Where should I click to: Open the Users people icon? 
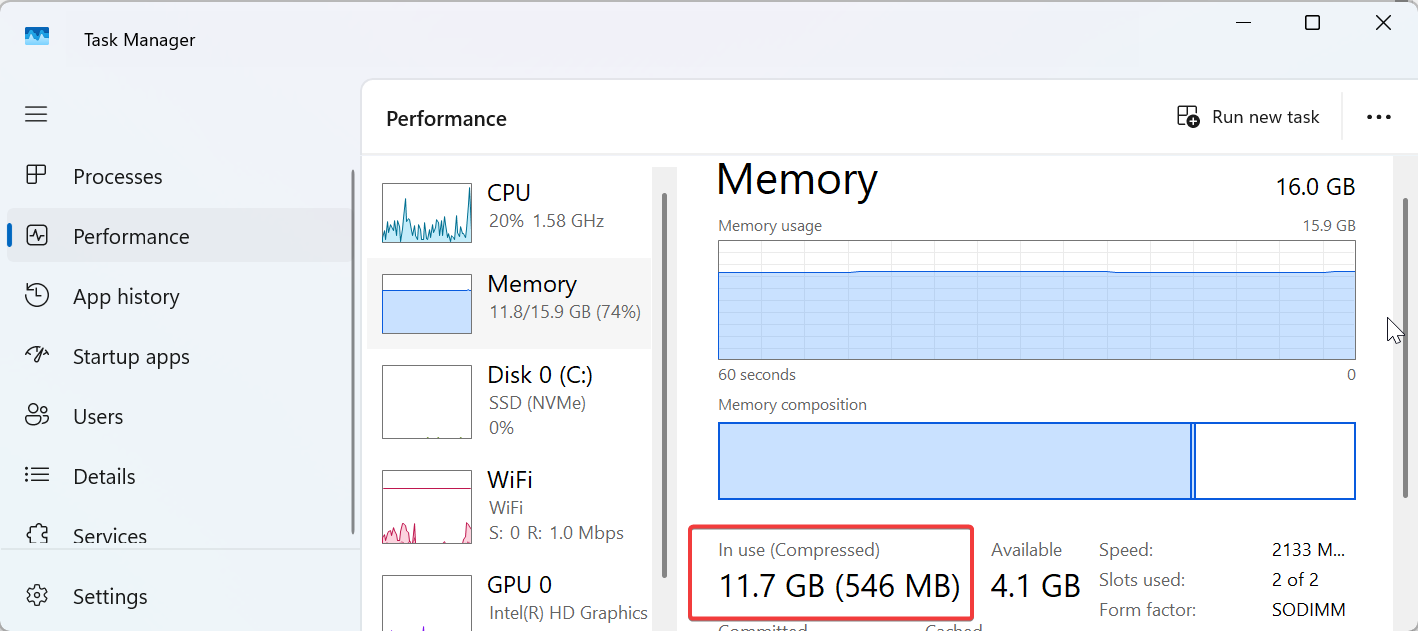click(x=36, y=416)
